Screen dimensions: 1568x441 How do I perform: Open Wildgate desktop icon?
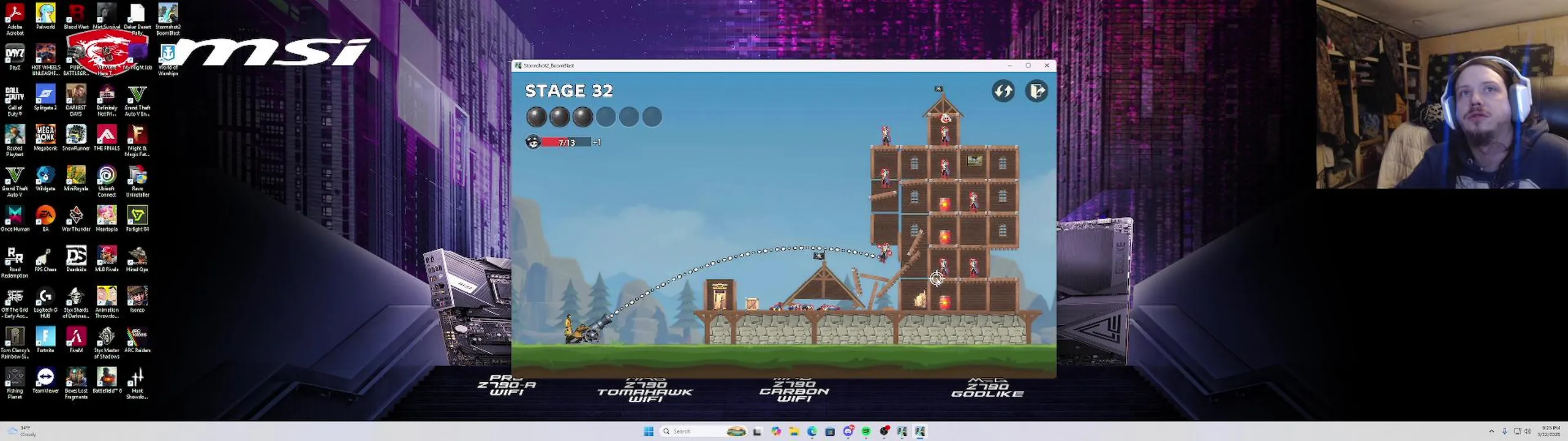point(45,178)
